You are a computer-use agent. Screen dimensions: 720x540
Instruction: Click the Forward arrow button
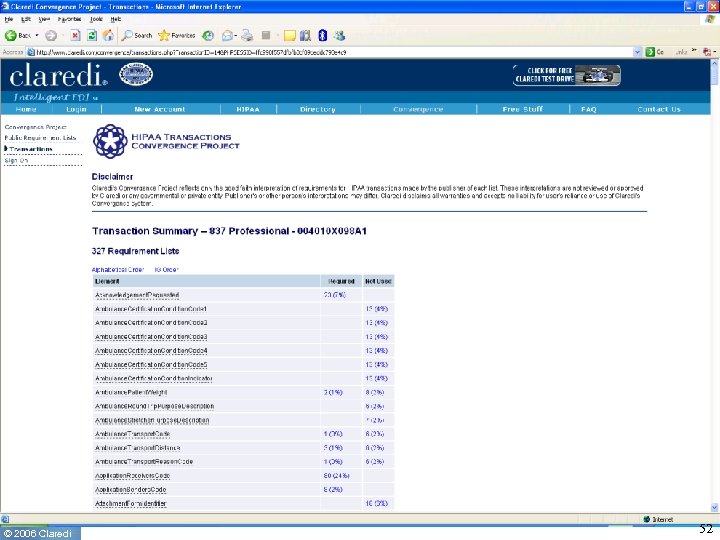51,35
